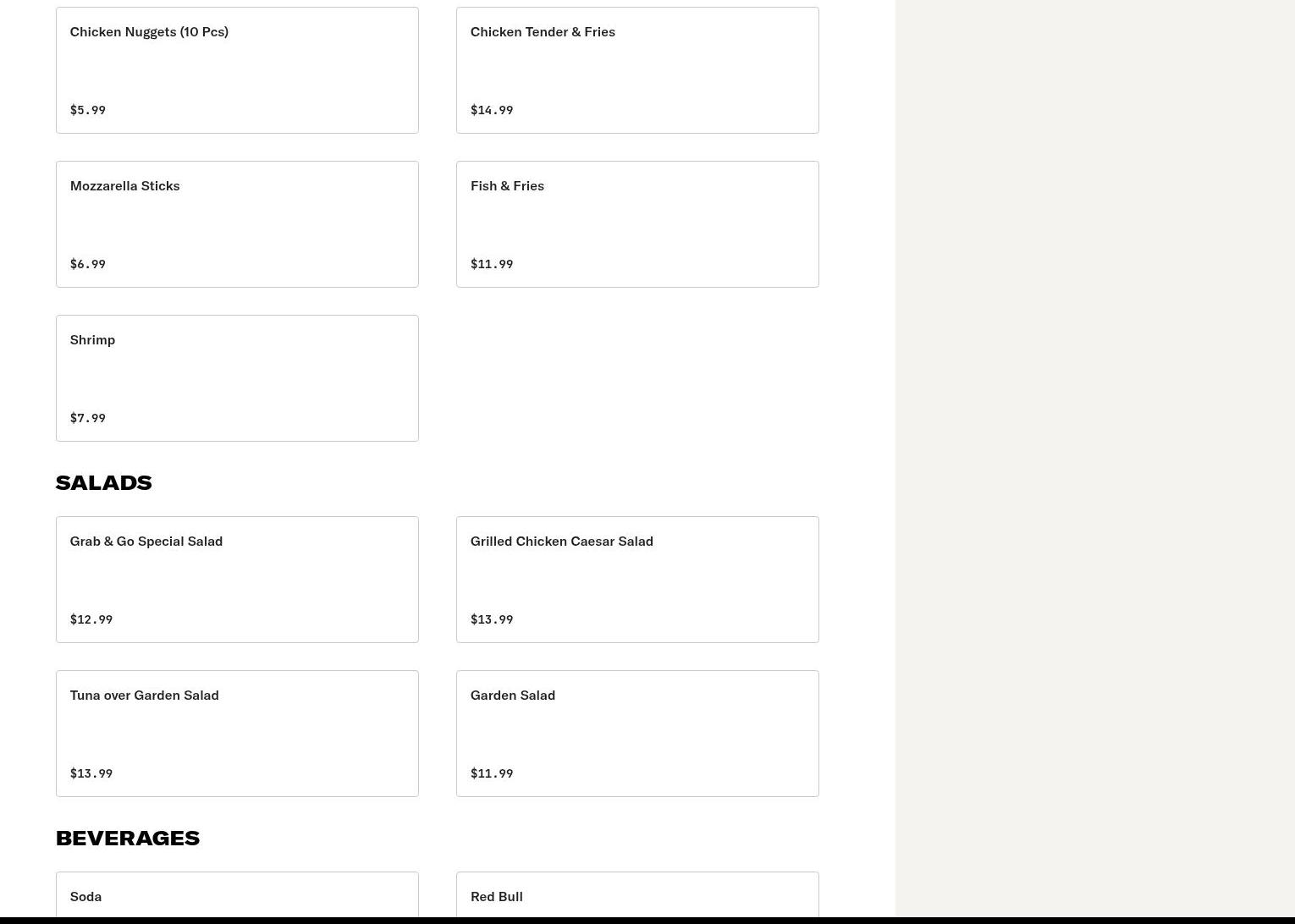1295x924 pixels.
Task: Click the $14.99 price for Chicken Tender & Fries
Action: pyautogui.click(x=492, y=110)
